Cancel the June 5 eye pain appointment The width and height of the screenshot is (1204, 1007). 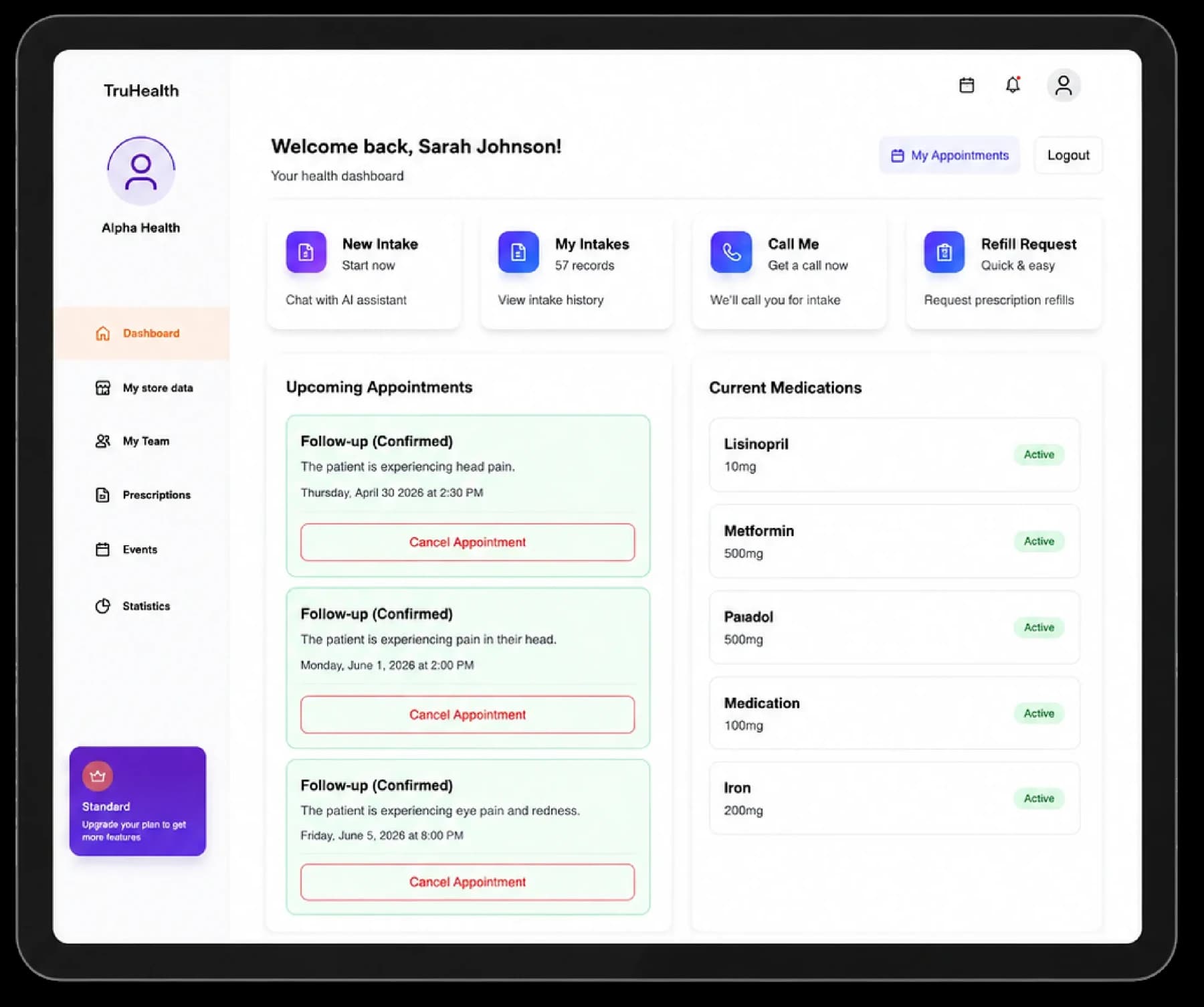[x=468, y=882]
